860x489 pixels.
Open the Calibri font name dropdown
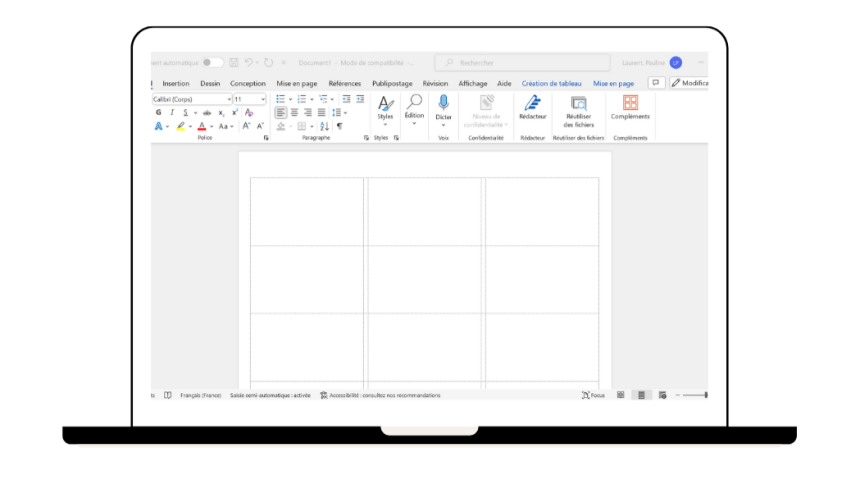coord(229,99)
